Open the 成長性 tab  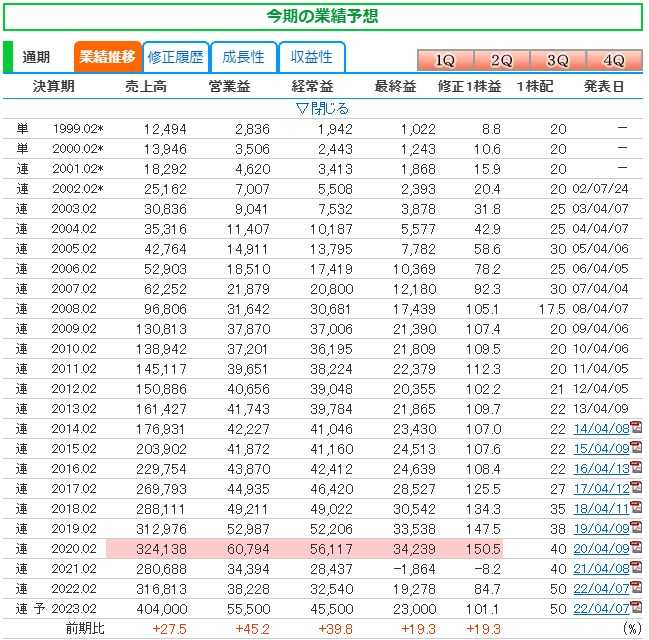(x=243, y=57)
